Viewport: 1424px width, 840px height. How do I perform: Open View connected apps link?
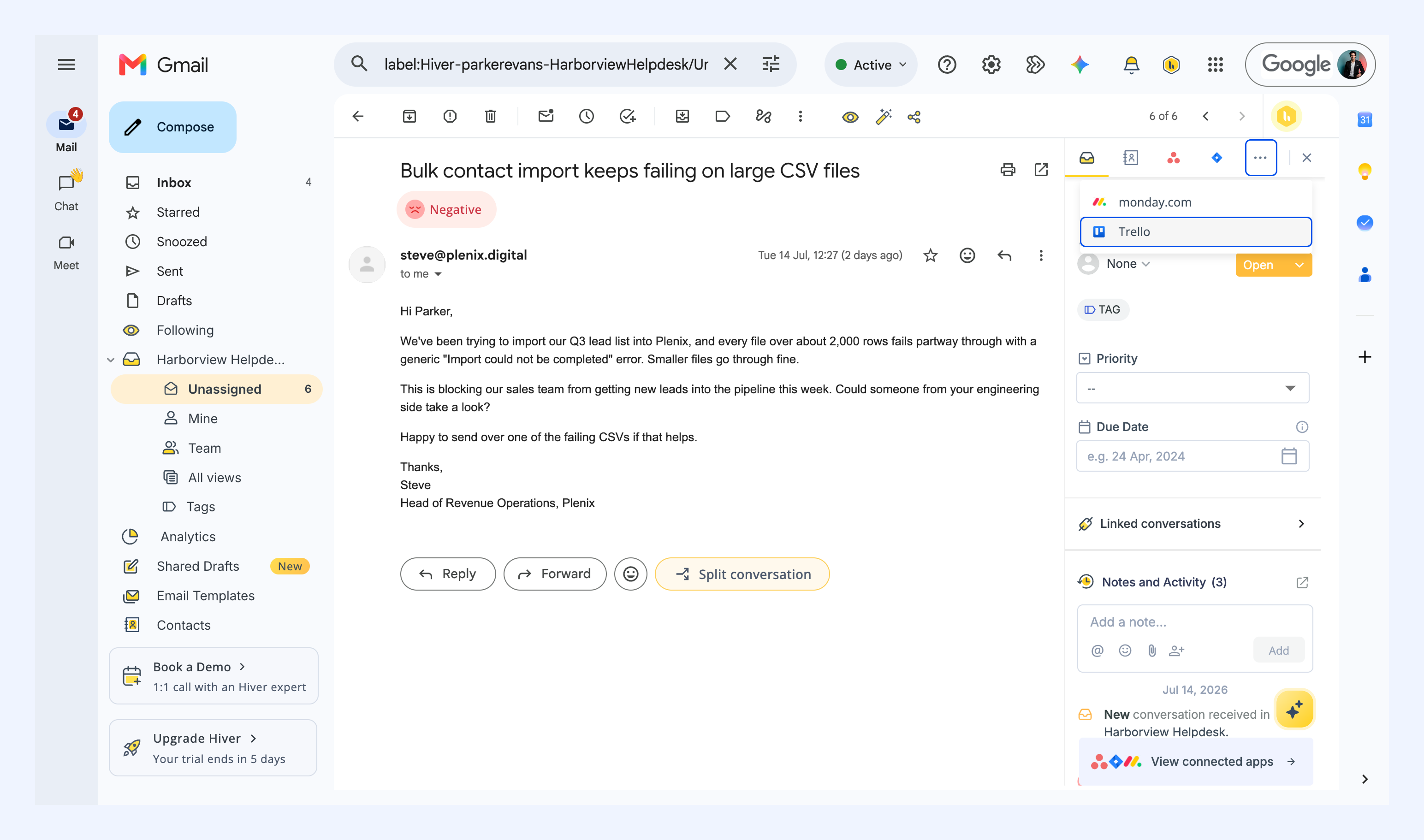(1196, 762)
